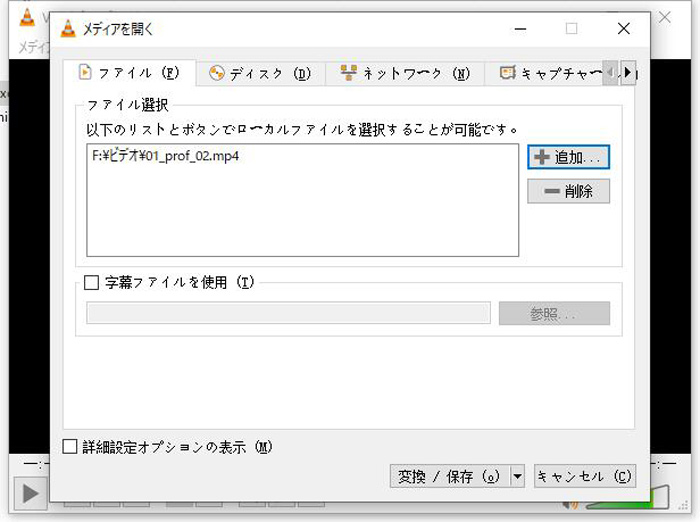The height and width of the screenshot is (522, 700).
Task: Click the subtitle file path input field
Action: click(x=288, y=313)
